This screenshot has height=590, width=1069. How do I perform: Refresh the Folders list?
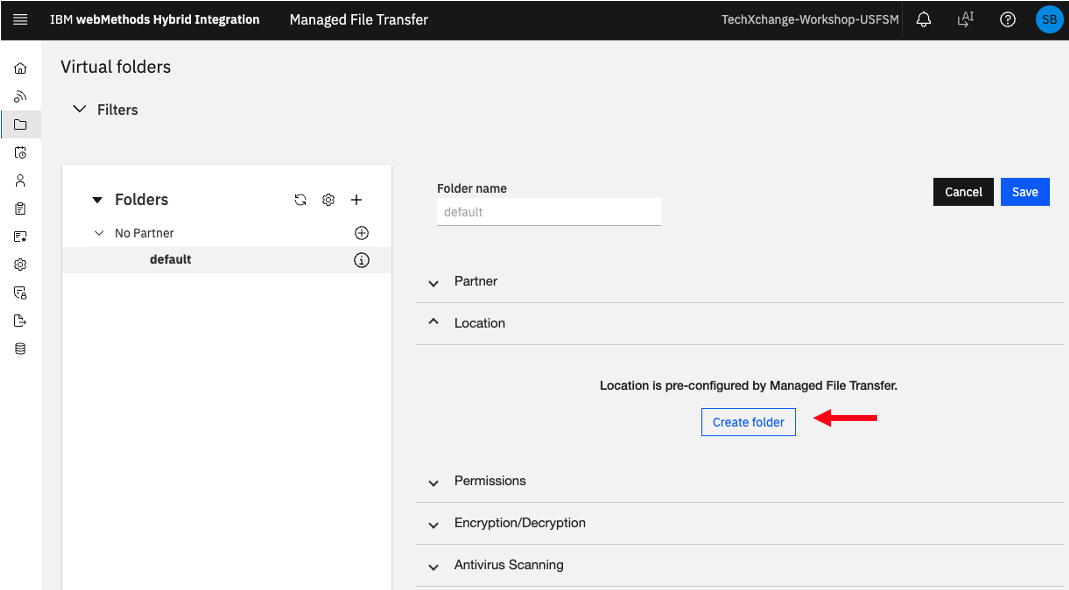[x=300, y=200]
